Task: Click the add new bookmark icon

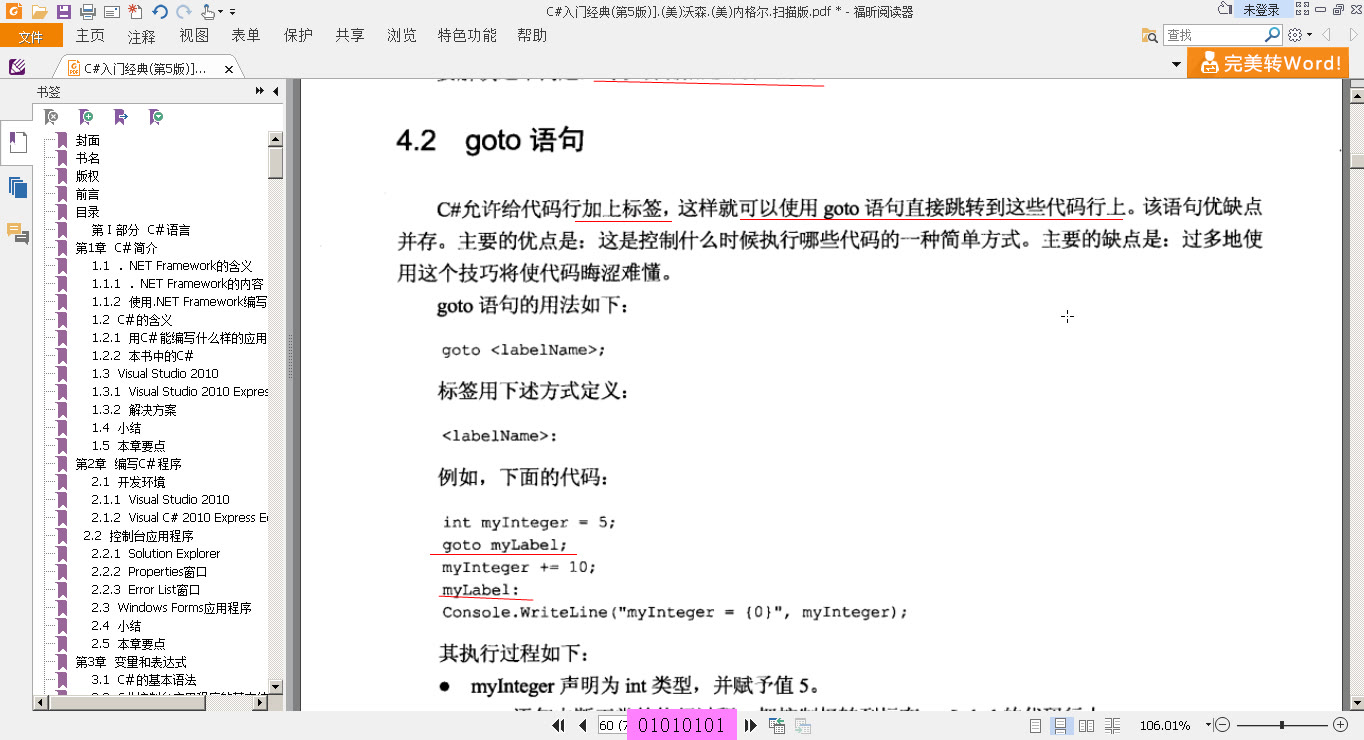Action: click(86, 117)
